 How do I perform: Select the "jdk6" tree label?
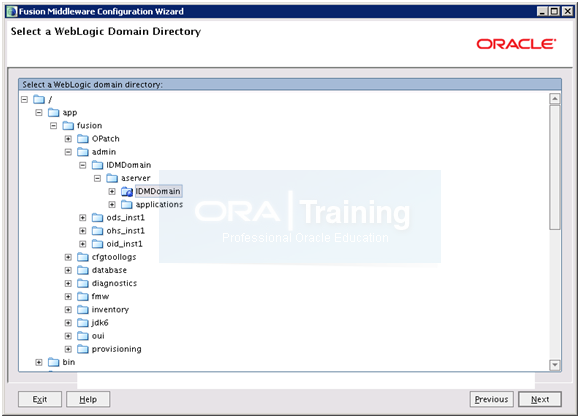coord(100,323)
